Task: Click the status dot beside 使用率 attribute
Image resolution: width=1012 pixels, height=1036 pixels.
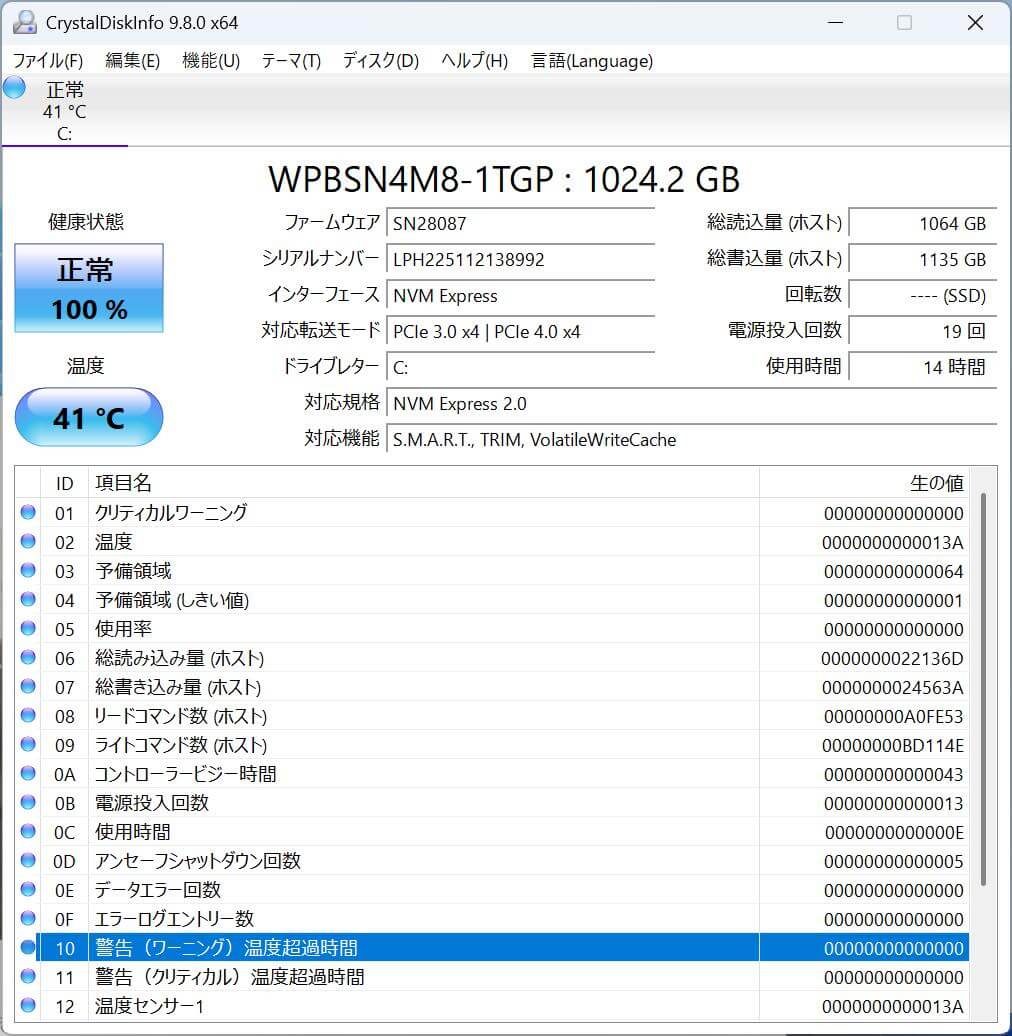Action: [29, 629]
